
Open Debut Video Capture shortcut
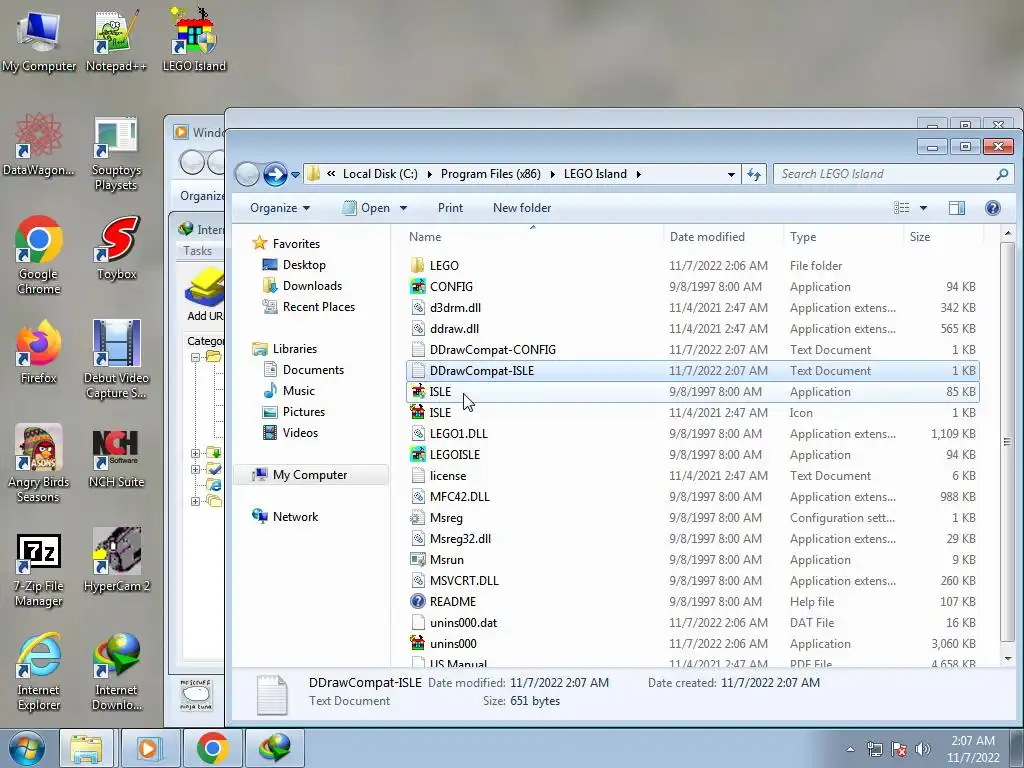click(116, 360)
